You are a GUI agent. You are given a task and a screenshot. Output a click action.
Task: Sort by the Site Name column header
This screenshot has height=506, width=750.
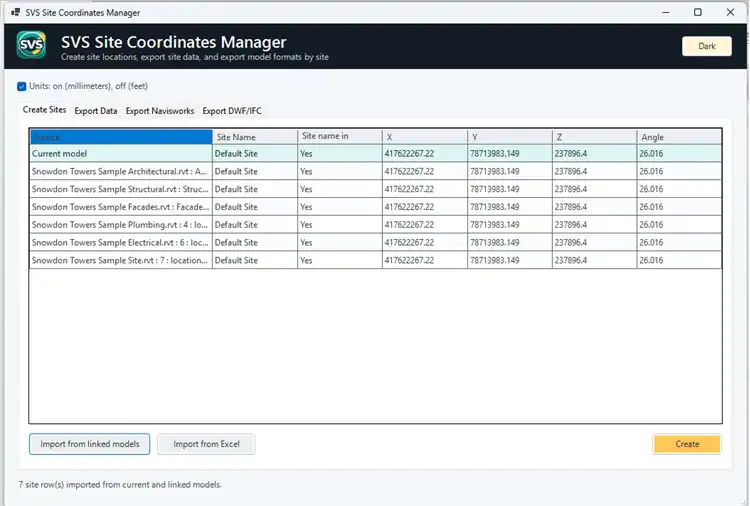coord(255,137)
